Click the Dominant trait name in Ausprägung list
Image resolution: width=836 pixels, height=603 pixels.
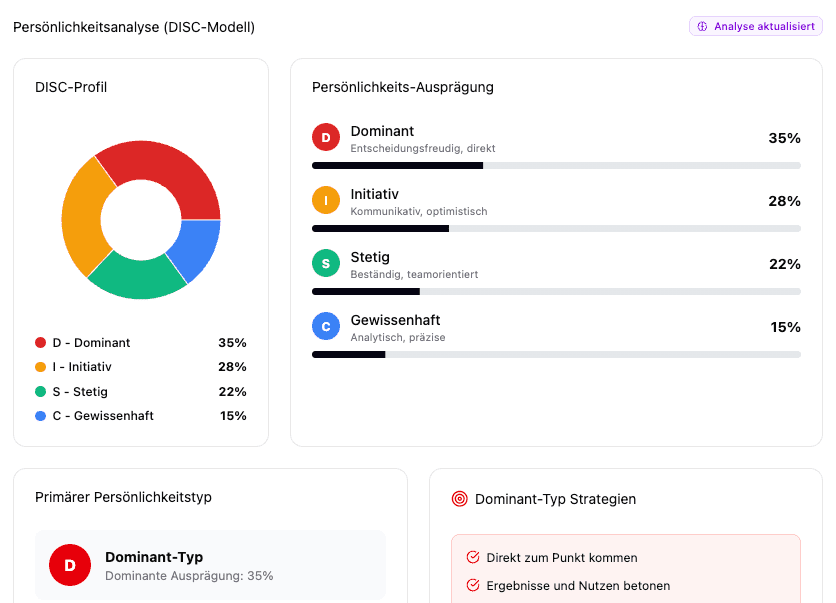[382, 131]
